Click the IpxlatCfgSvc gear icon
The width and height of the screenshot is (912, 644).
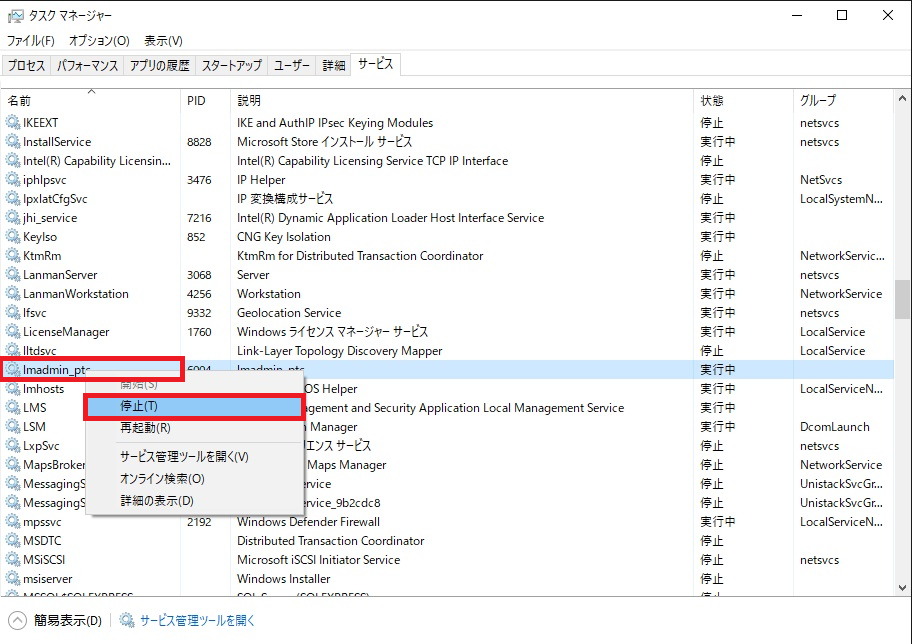tap(13, 198)
